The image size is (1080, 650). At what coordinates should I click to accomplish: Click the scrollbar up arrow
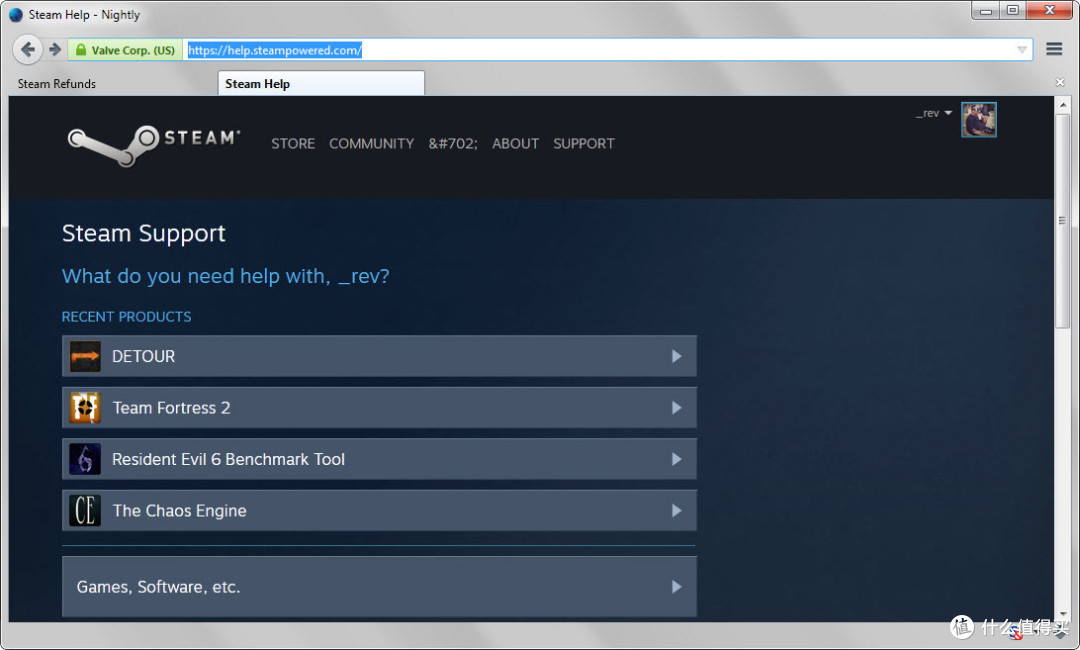tap(1062, 105)
